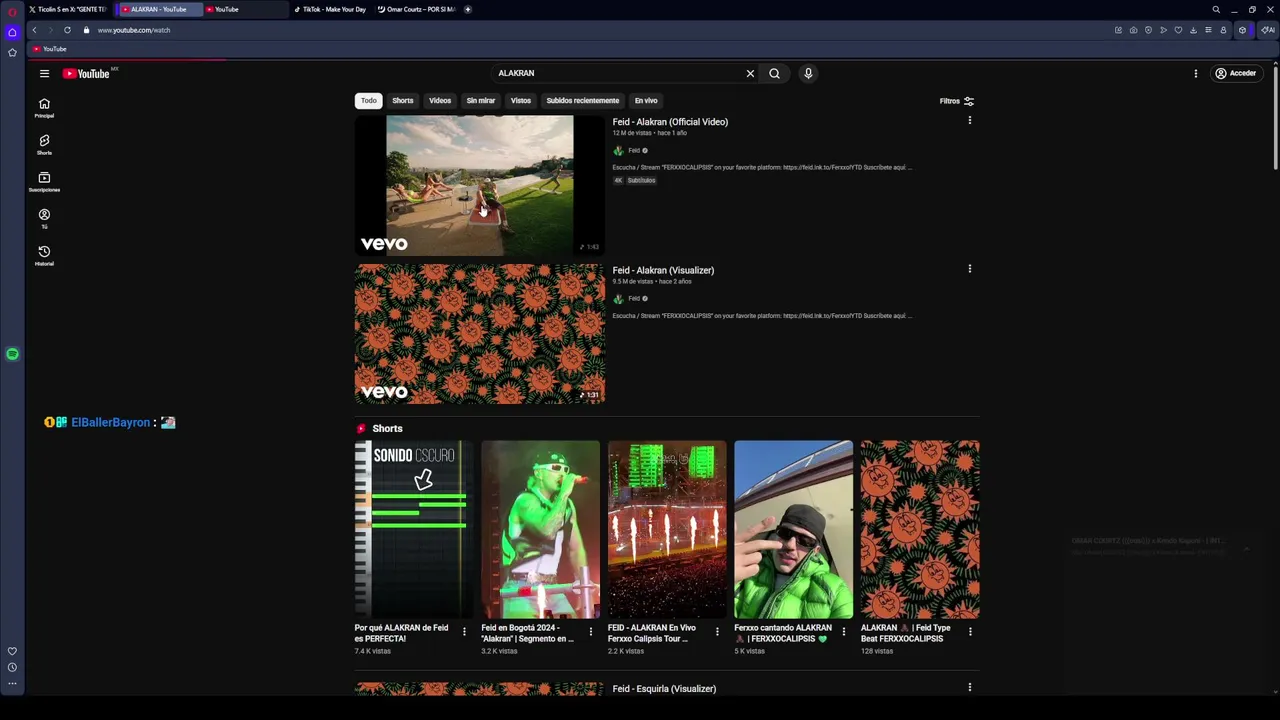
Task: Open FEID - ALAKRAN En Vivo short thumbnail
Action: (x=667, y=530)
